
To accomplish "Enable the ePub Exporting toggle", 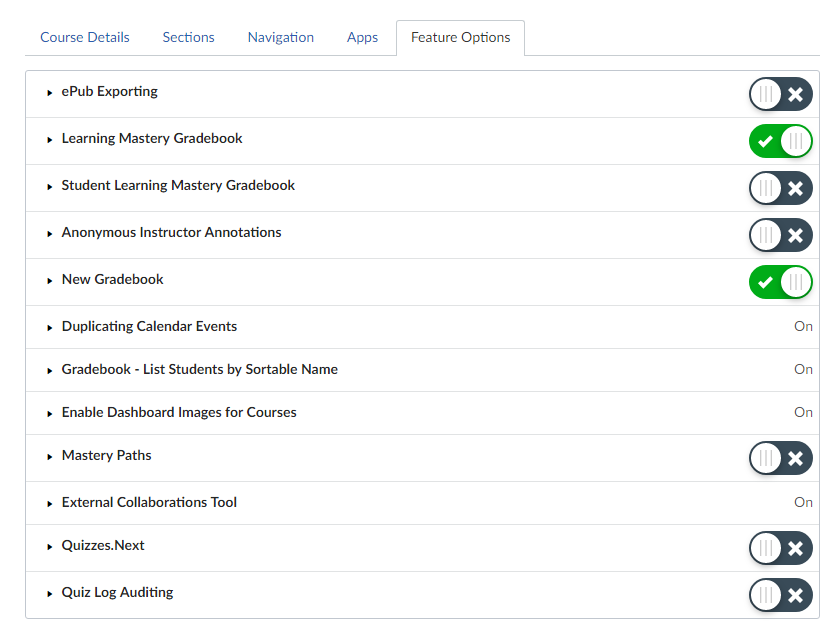I will click(780, 94).
